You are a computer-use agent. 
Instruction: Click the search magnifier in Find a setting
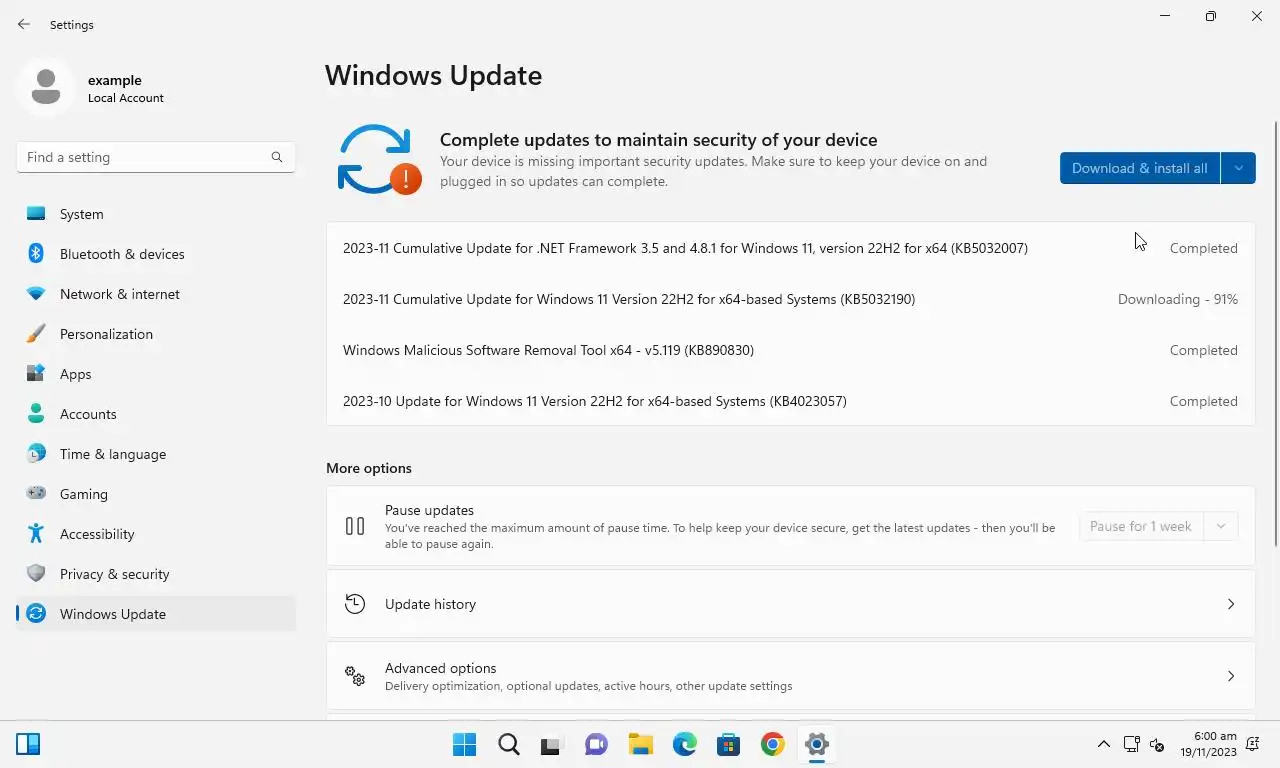(x=277, y=157)
